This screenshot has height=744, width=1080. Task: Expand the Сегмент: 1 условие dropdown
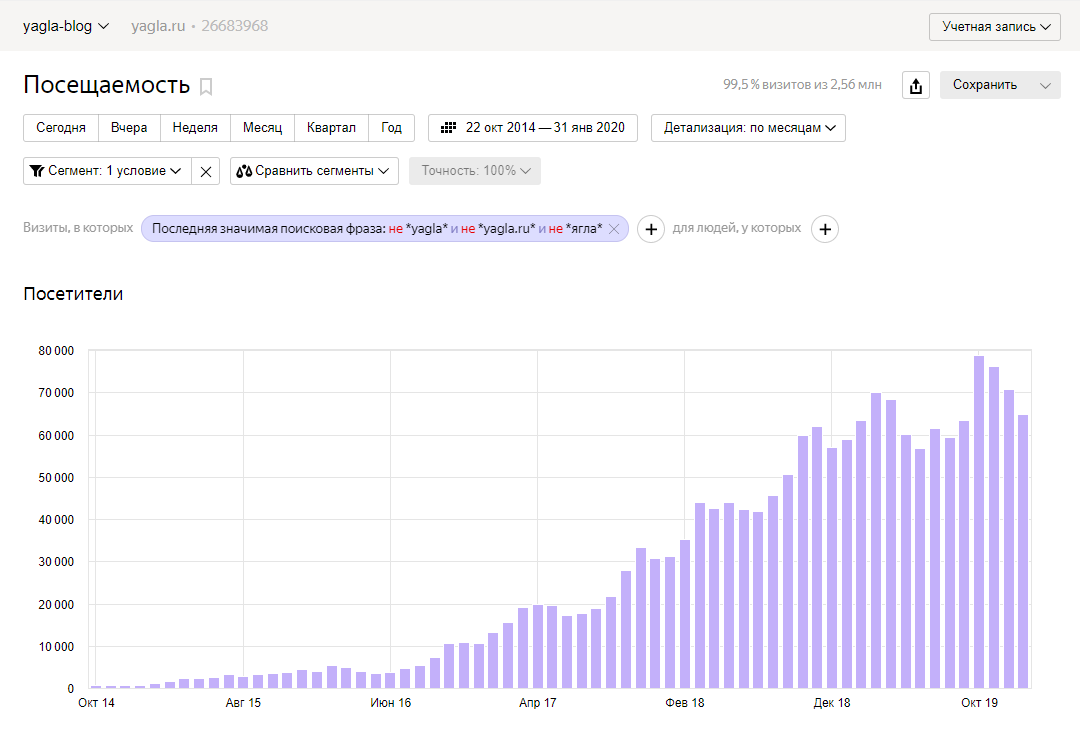pos(106,171)
